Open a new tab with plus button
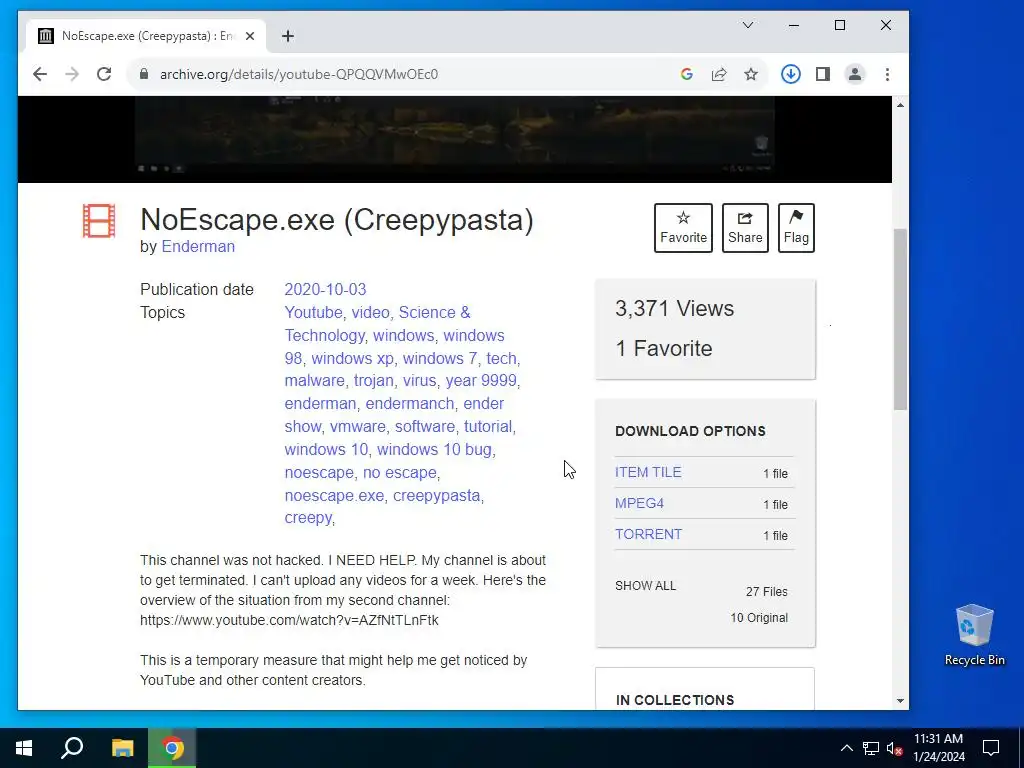Screen dimensions: 1024x768 click(288, 36)
